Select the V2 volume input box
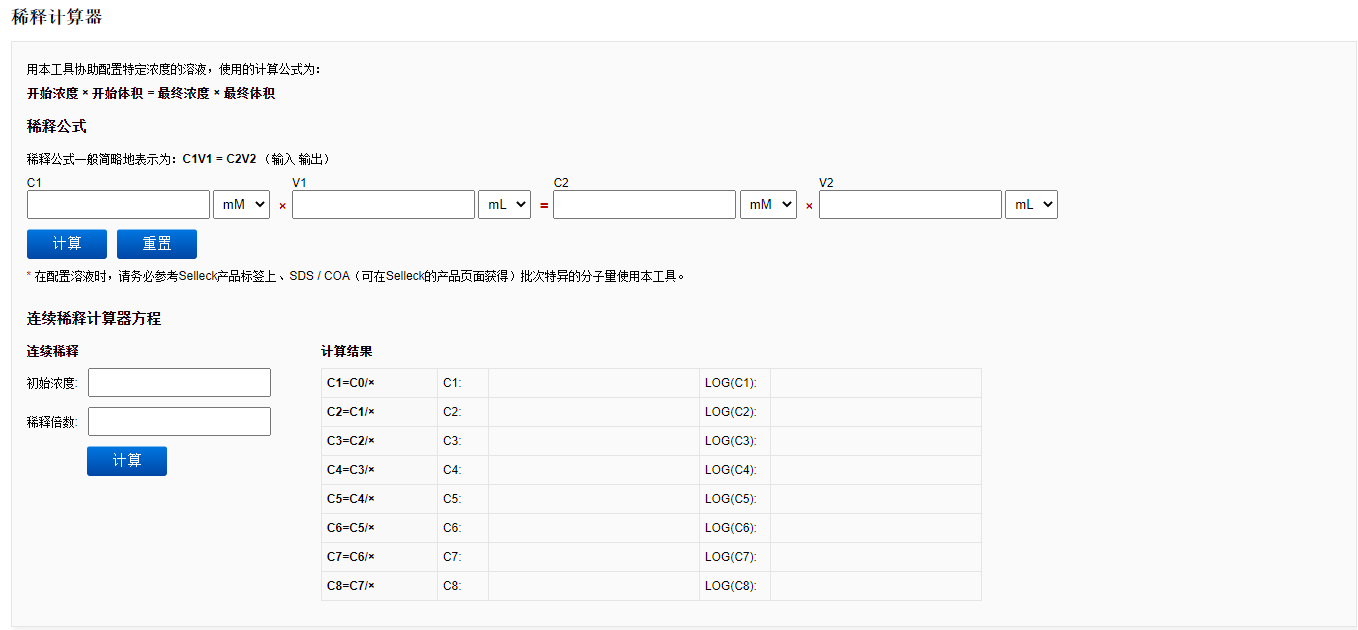 click(x=910, y=204)
